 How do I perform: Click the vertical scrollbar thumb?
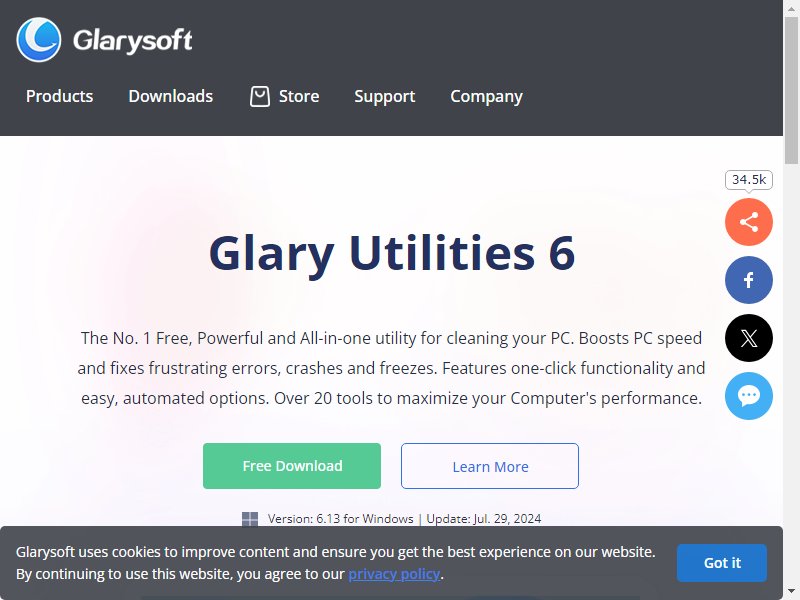791,91
